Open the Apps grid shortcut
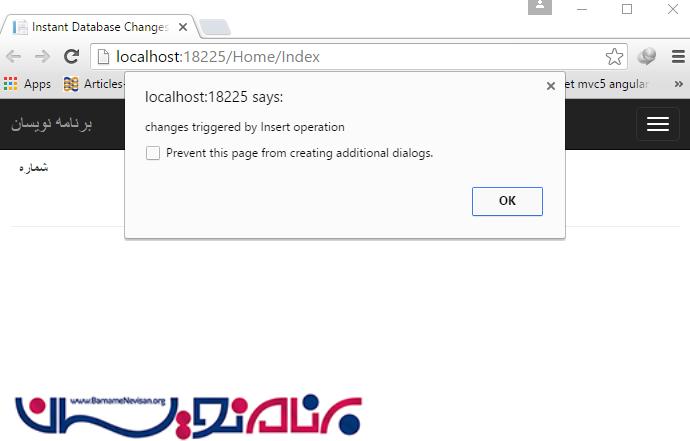Screen dimensions: 690x441 (x=27, y=84)
